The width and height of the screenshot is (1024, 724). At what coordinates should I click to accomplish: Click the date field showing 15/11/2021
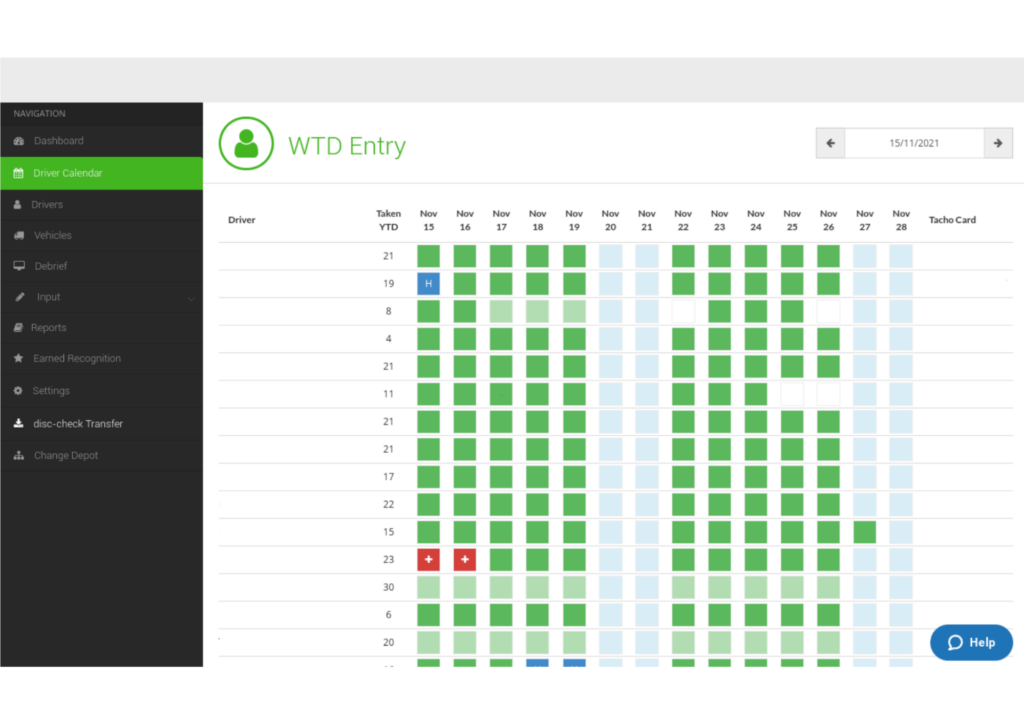coord(913,143)
